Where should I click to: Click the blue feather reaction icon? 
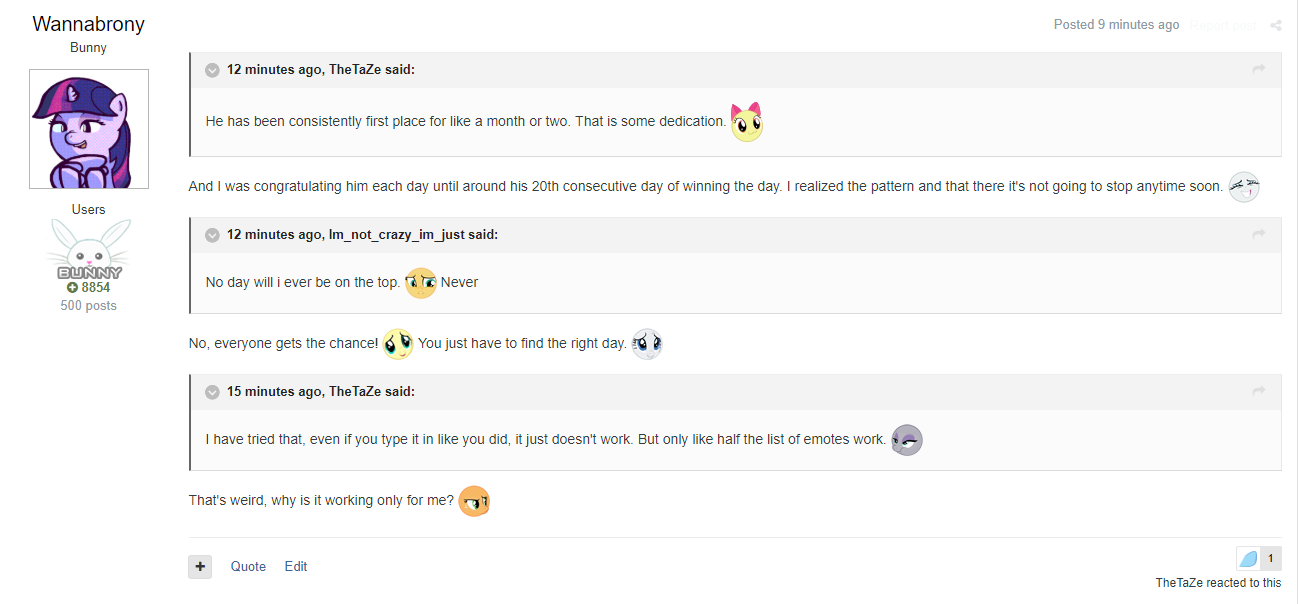pos(1248,559)
